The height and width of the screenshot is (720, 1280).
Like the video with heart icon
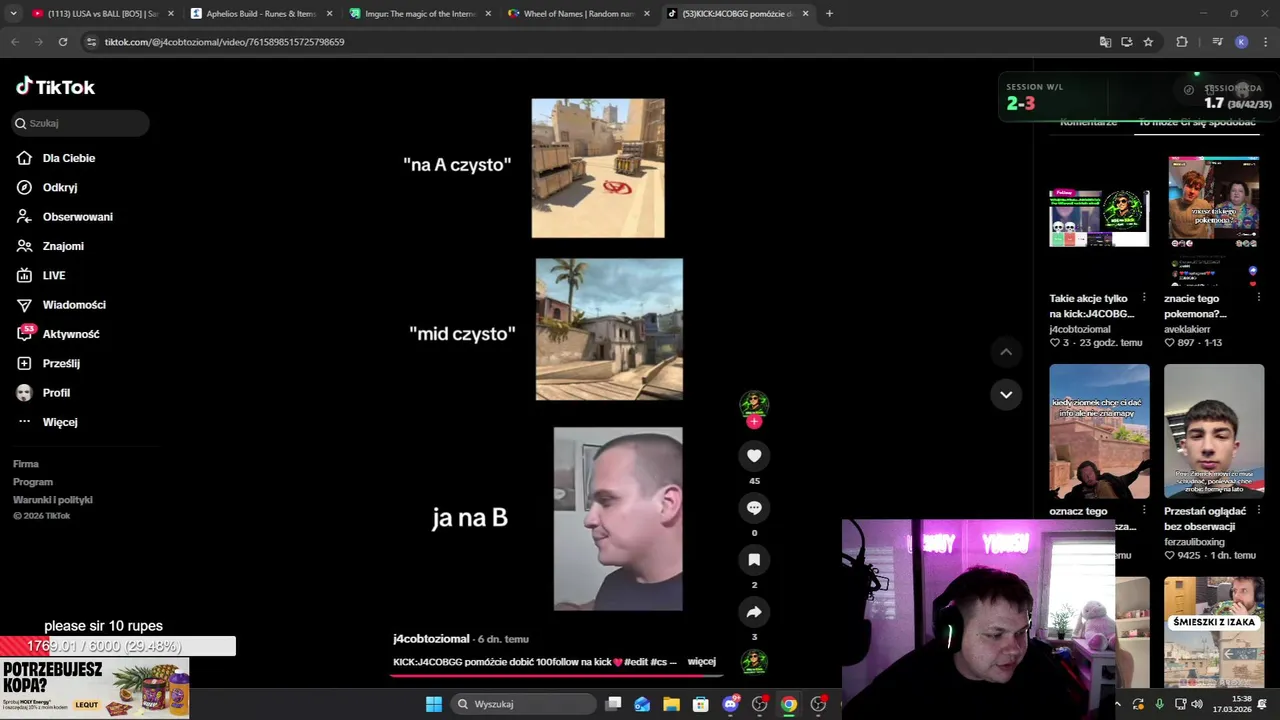[754, 456]
